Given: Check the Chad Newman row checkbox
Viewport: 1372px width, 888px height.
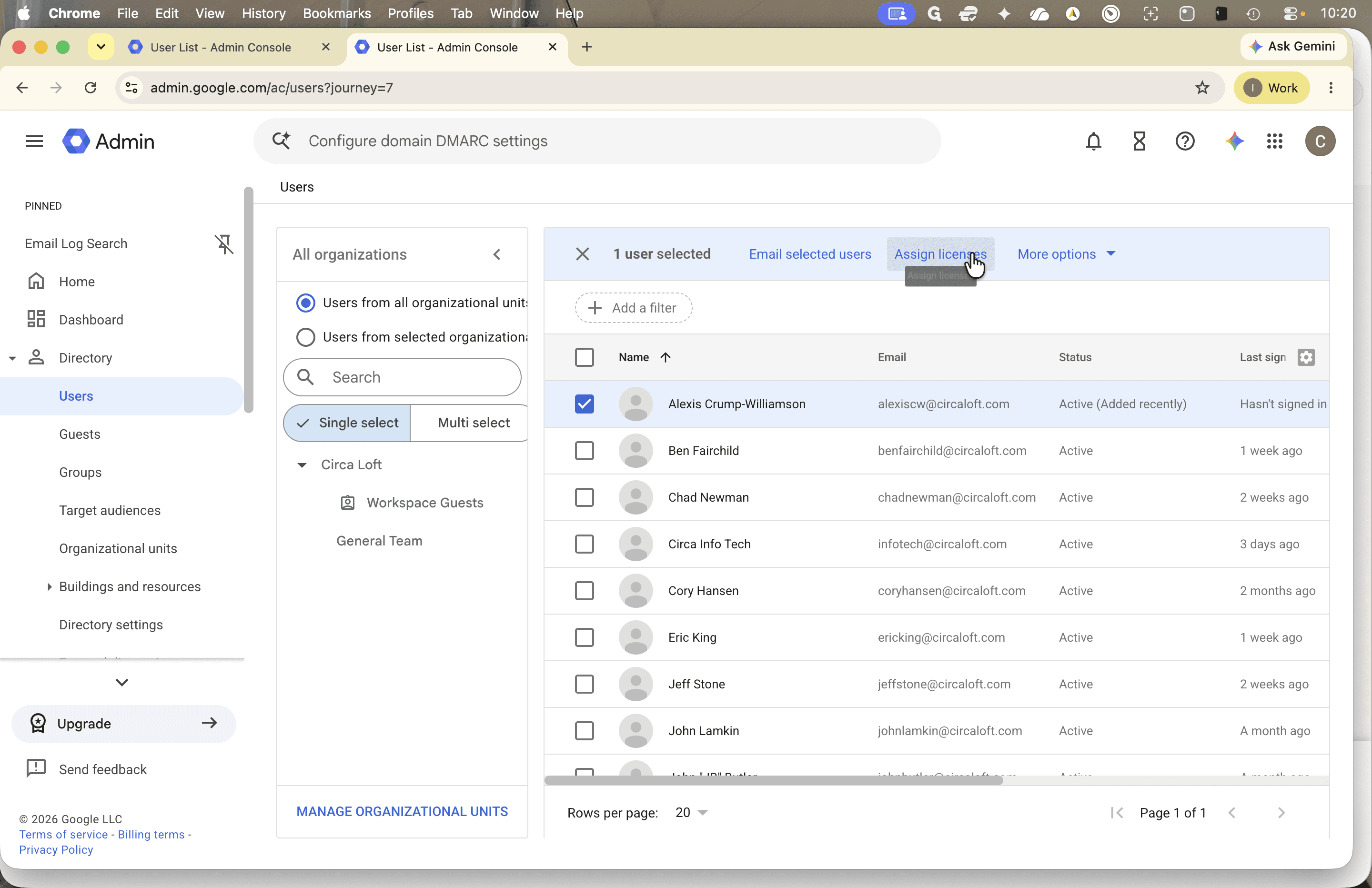Looking at the screenshot, I should 584,498.
